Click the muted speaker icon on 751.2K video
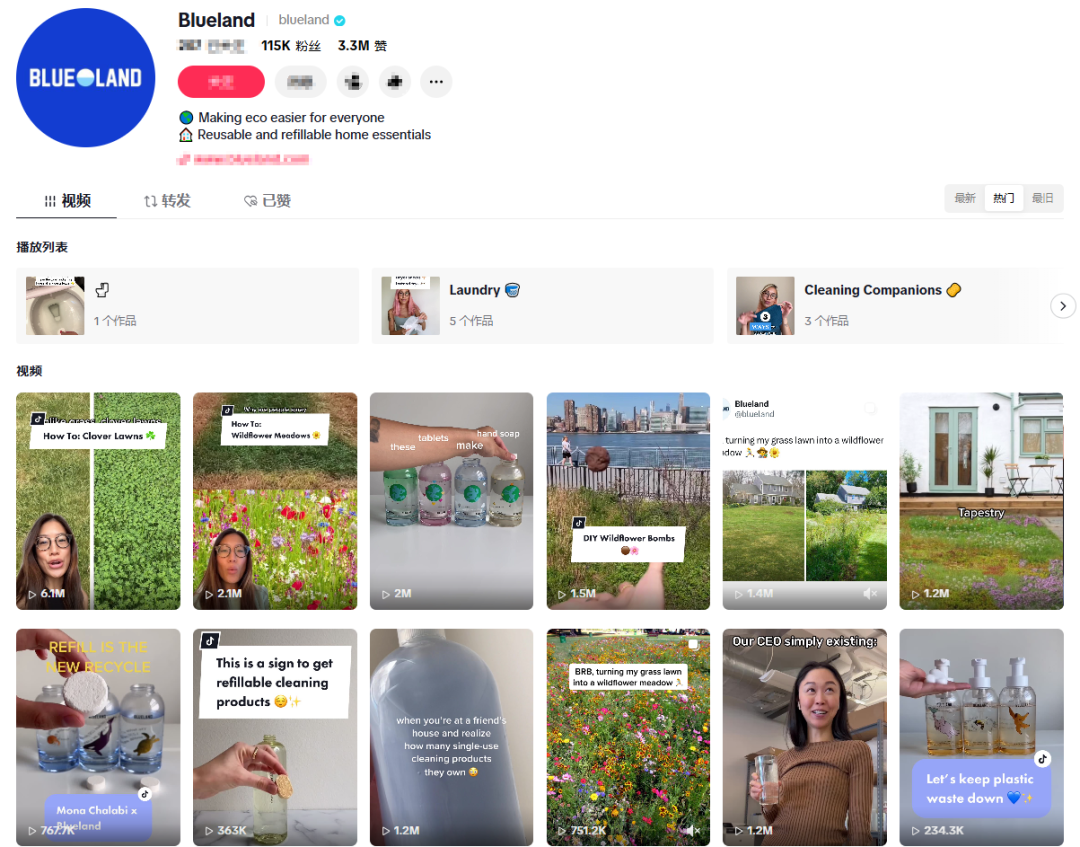The height and width of the screenshot is (847, 1080). tap(694, 830)
